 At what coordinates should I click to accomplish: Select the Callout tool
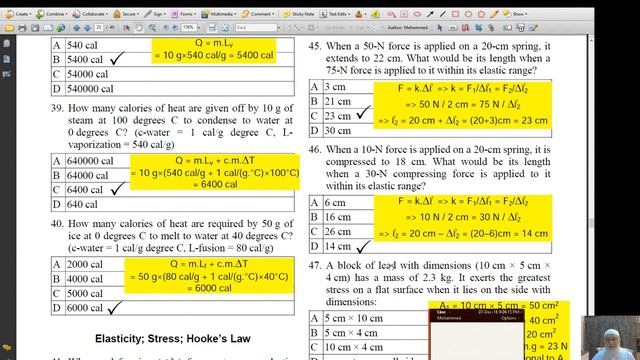click(391, 14)
